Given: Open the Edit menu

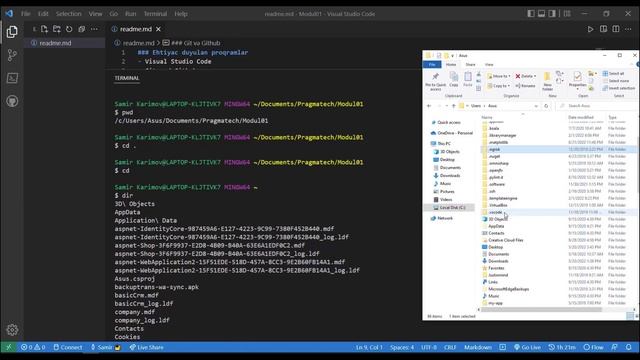Looking at the screenshot, I should pos(43,13).
